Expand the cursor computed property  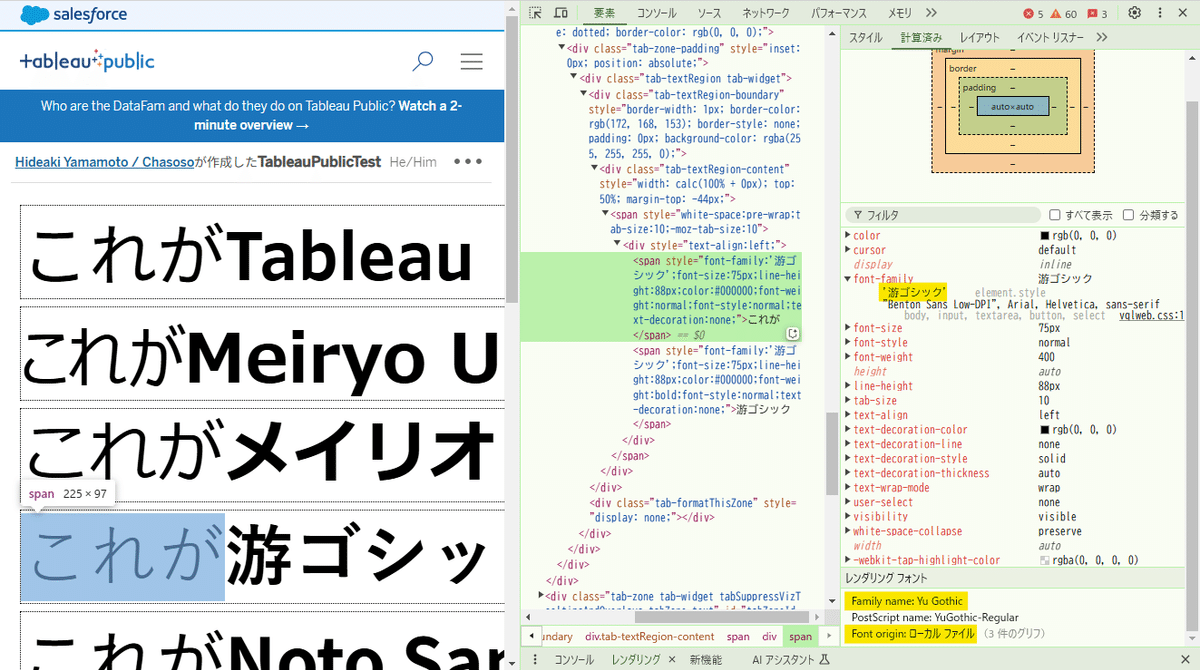[x=848, y=250]
